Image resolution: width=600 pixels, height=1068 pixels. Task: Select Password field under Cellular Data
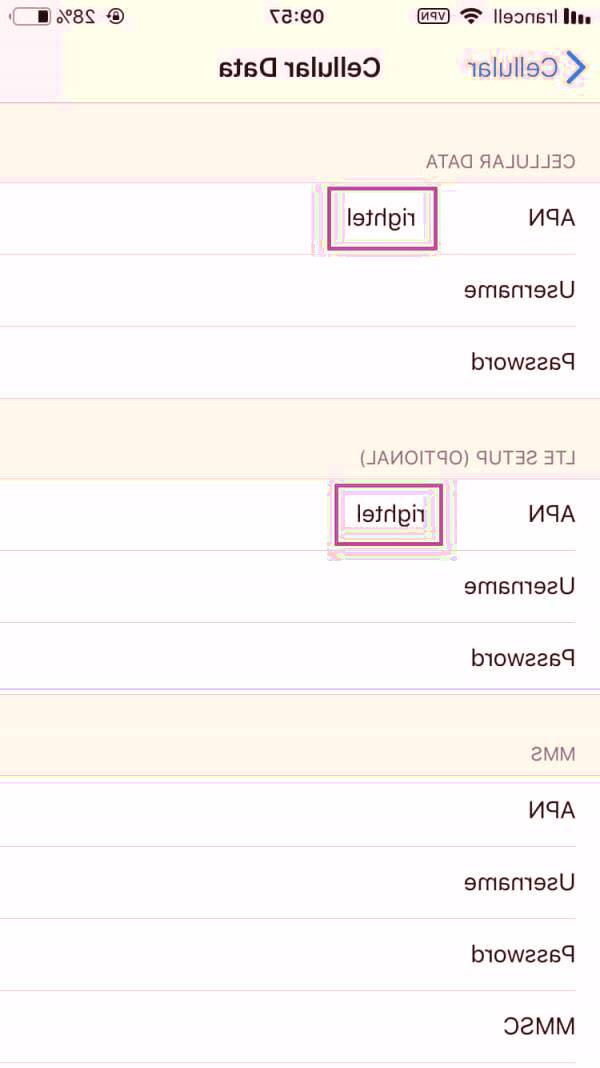tap(300, 363)
